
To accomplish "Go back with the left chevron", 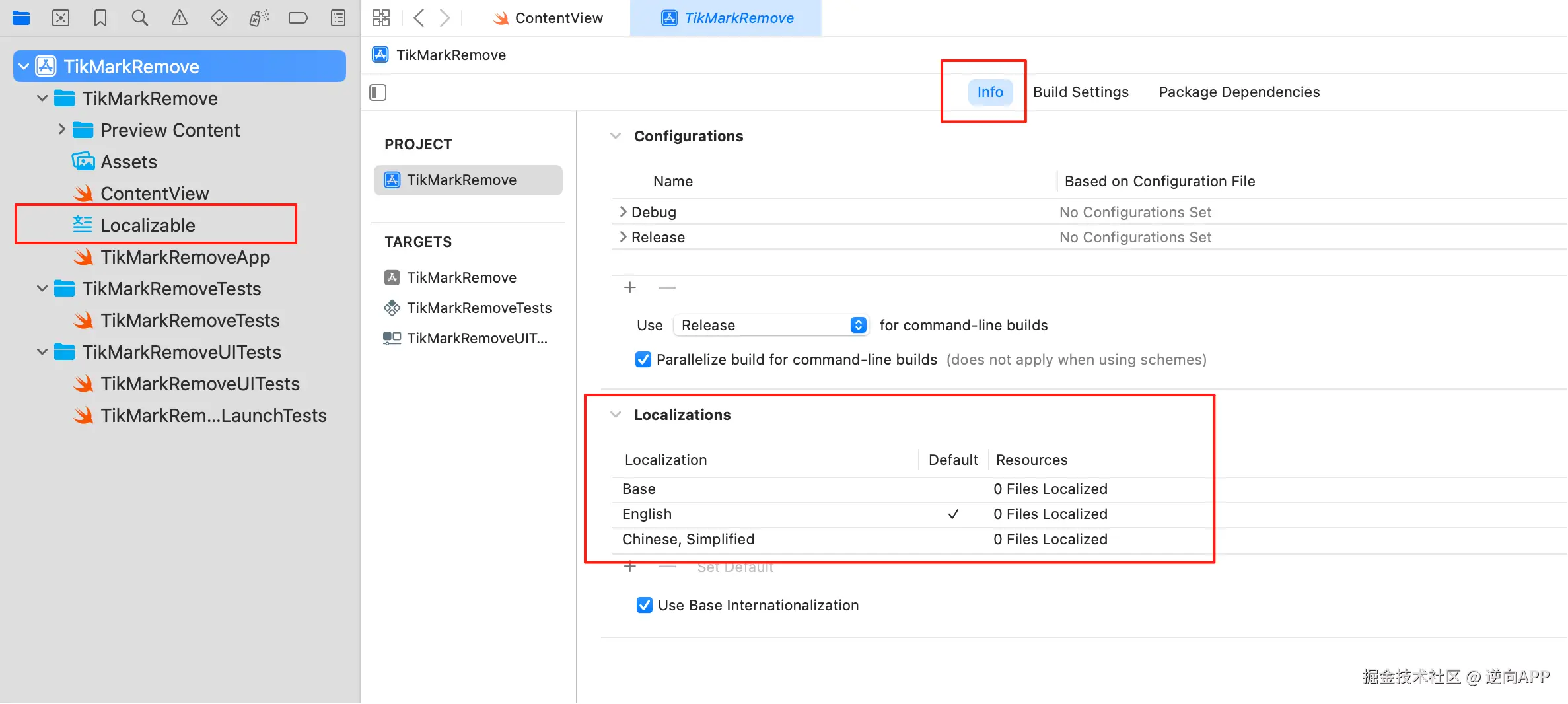I will [419, 18].
